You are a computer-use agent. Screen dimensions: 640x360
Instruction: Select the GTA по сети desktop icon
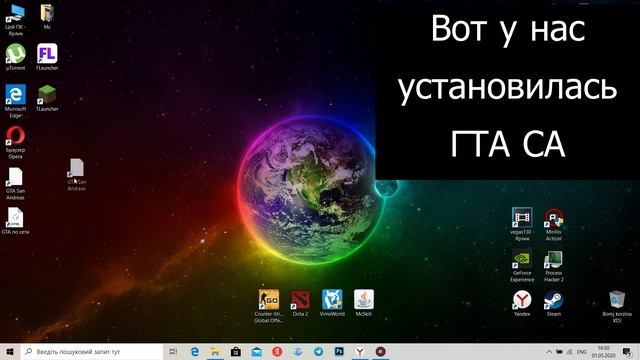[x=16, y=221]
